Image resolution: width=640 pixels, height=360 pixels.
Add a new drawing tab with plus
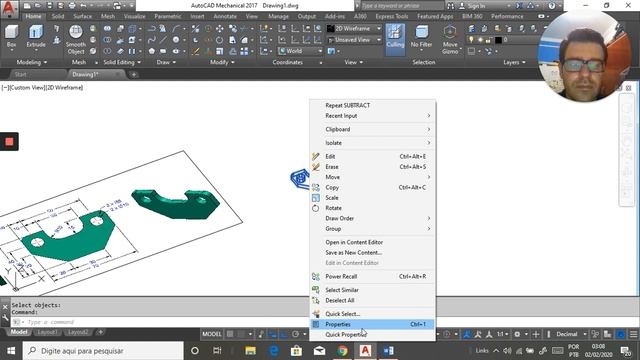(134, 75)
